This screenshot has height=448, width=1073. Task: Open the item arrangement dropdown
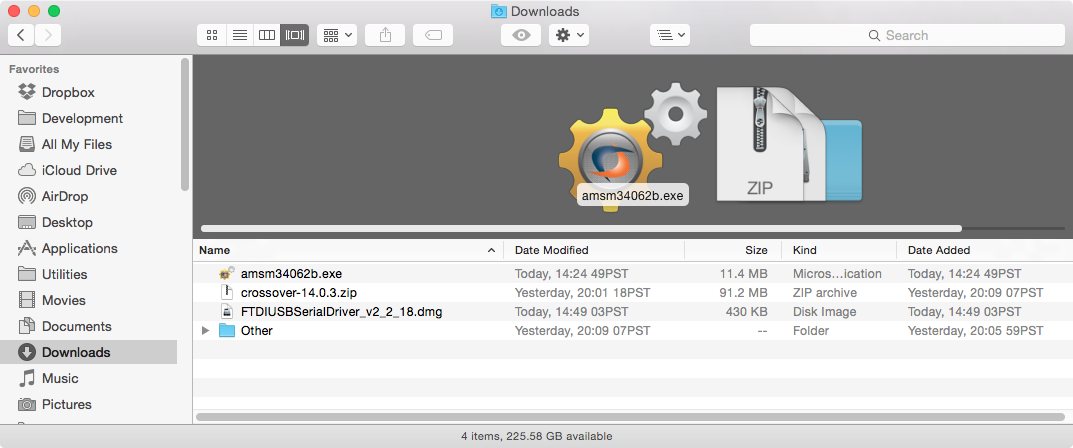coord(337,36)
